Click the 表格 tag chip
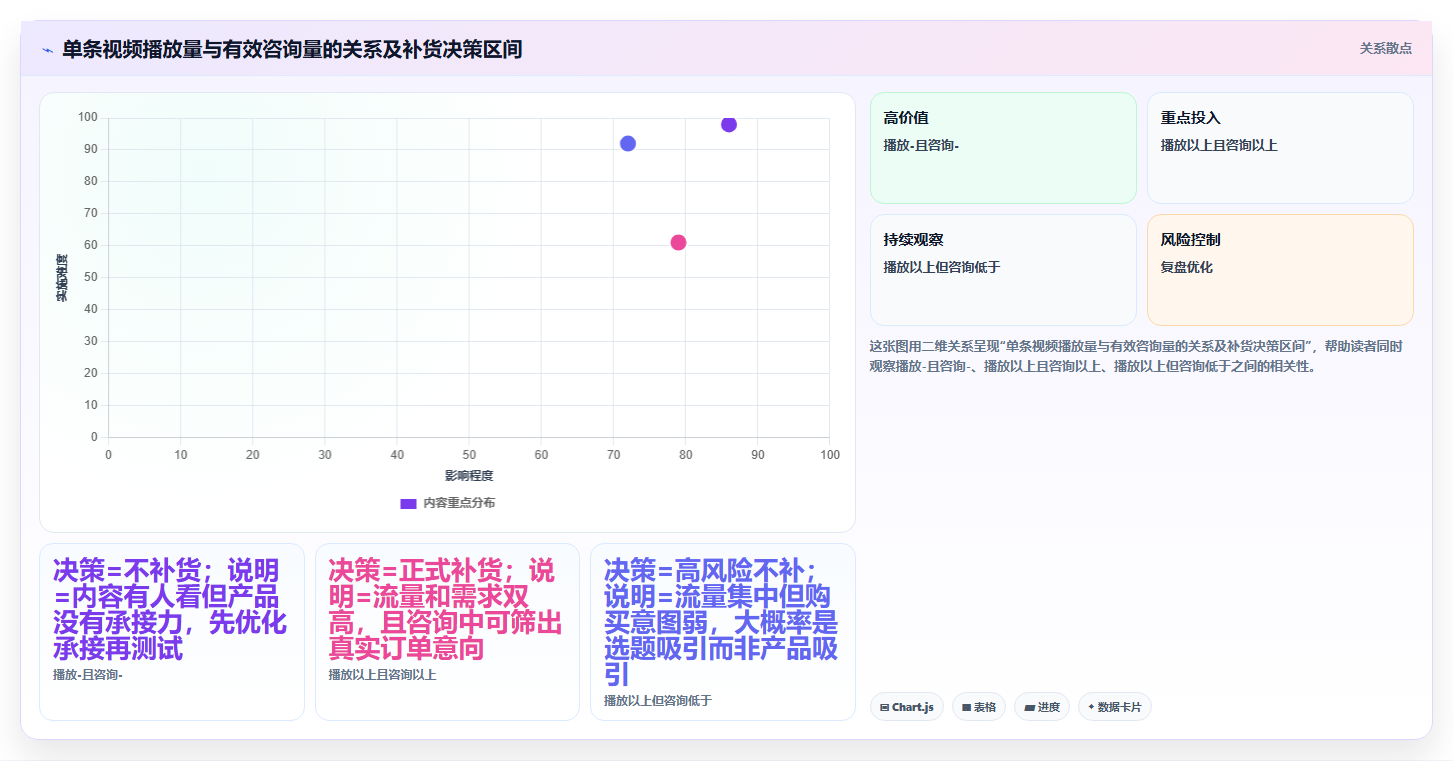Viewport: 1453px width, 761px height. pos(979,707)
